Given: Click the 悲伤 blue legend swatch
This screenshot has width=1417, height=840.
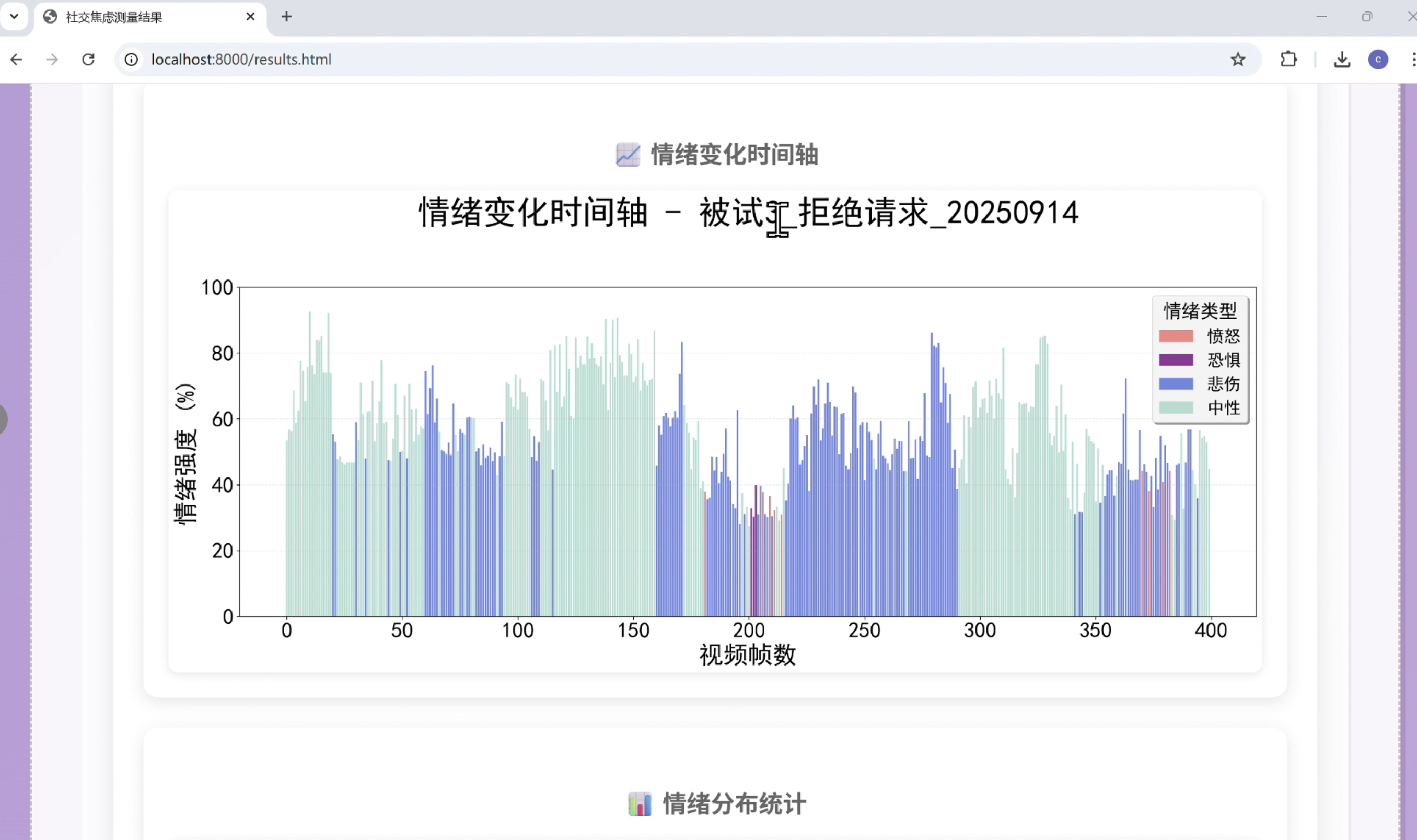Looking at the screenshot, I should tap(1176, 384).
